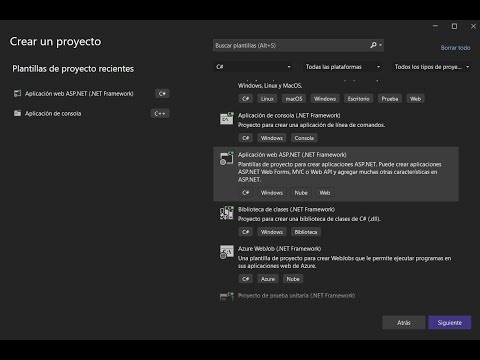This screenshot has width=480, height=360.
Task: Click the Nube tag under Azure WebJob
Action: [293, 279]
